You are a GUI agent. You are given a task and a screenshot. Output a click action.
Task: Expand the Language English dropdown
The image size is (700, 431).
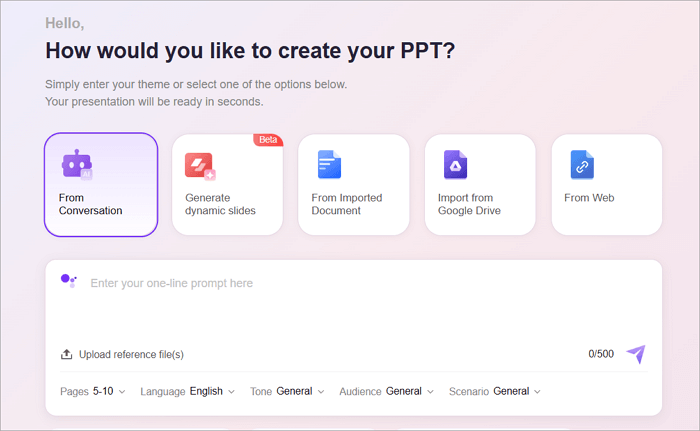point(187,391)
